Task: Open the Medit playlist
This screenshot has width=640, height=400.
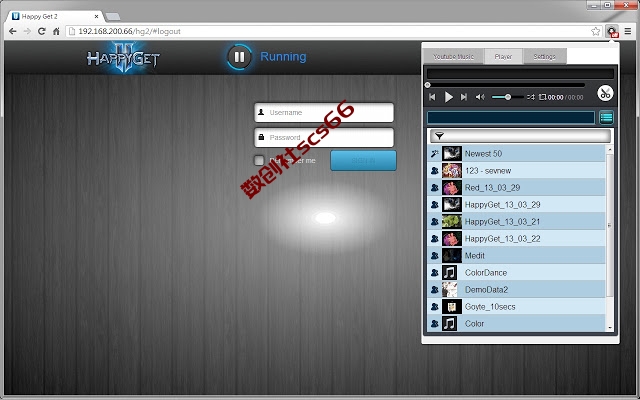Action: point(516,256)
